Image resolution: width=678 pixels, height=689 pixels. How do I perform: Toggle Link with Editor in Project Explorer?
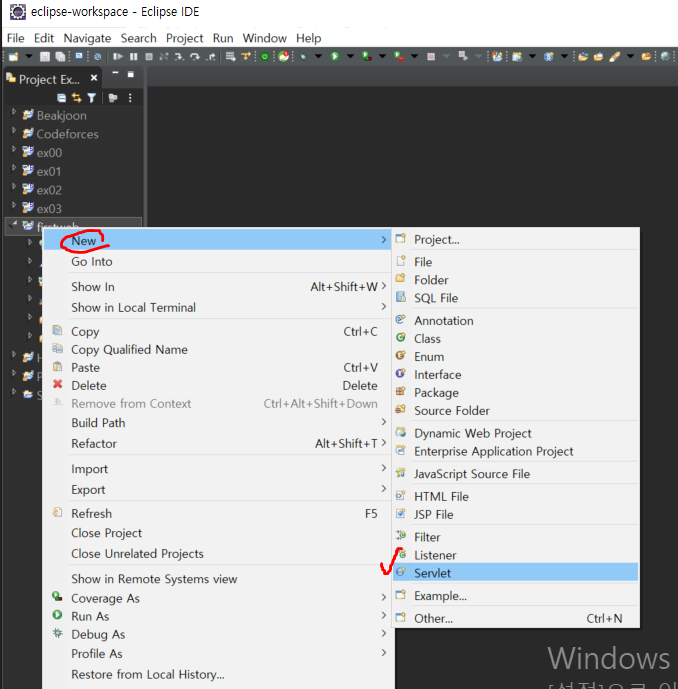tap(77, 98)
